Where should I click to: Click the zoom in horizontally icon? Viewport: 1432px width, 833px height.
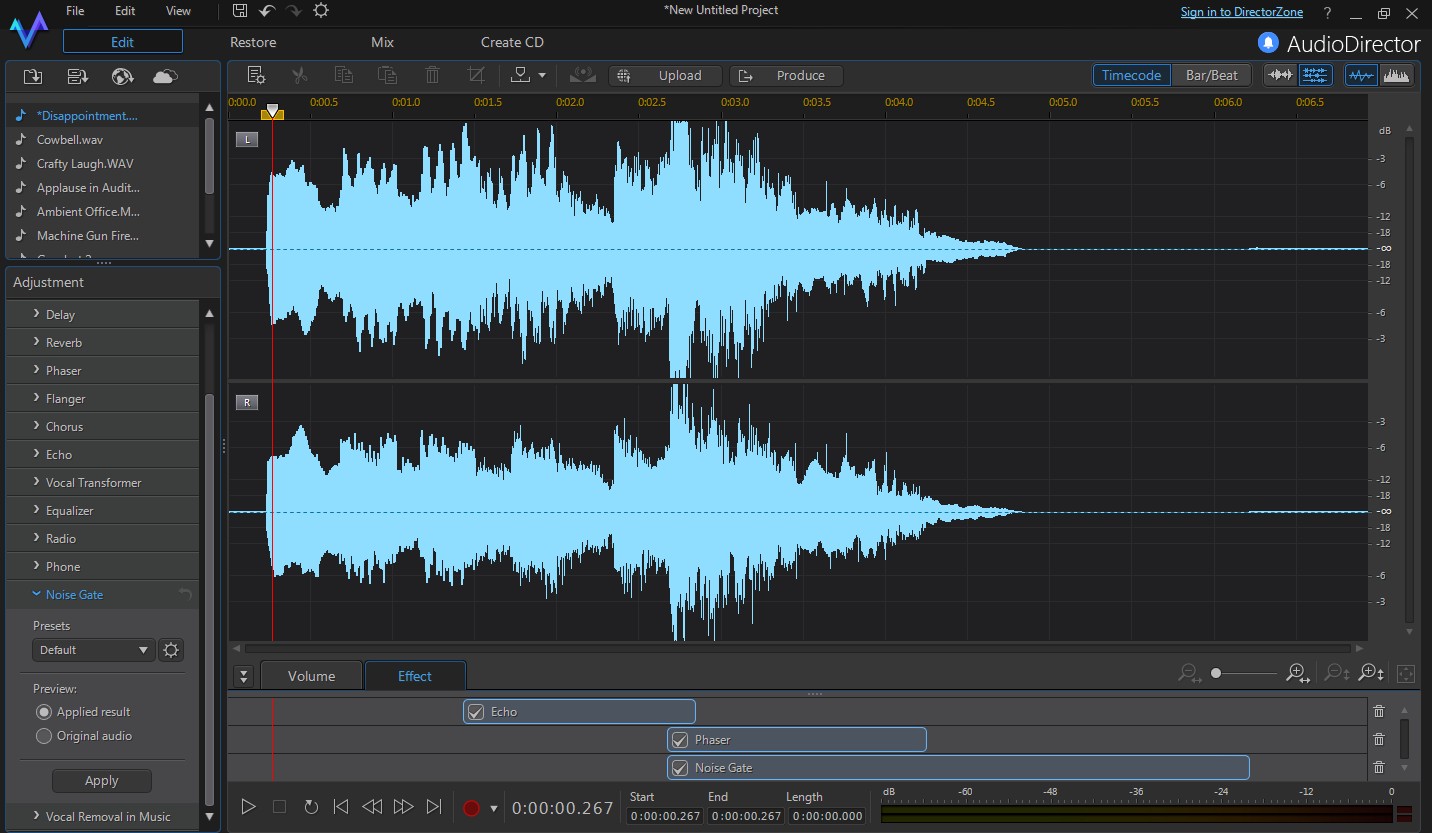1297,673
